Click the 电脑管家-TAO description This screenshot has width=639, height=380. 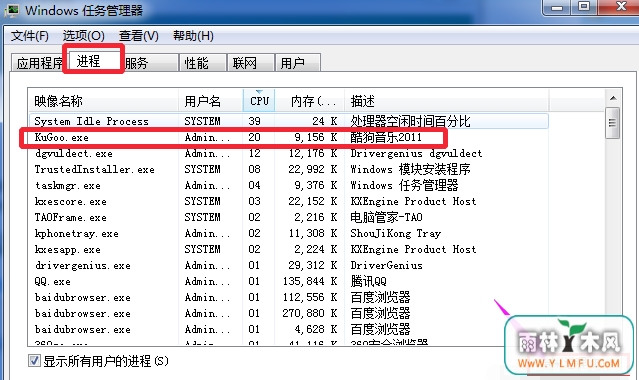click(x=386, y=217)
